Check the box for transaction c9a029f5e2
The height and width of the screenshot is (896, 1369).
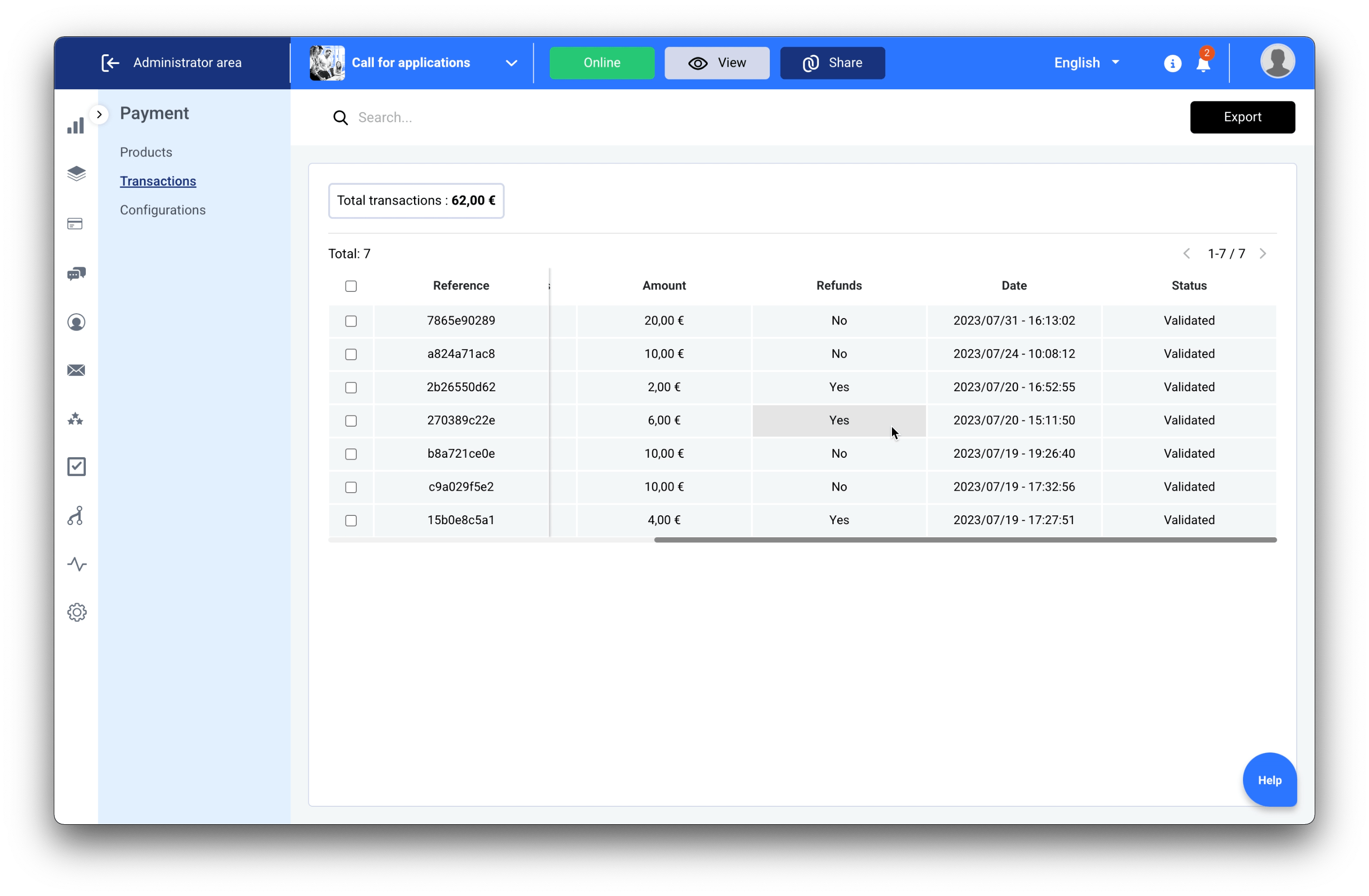click(351, 487)
